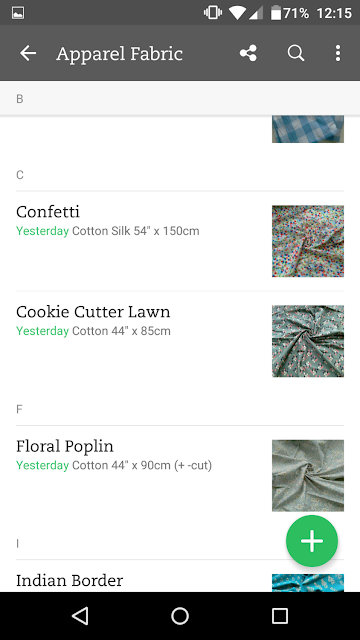Image resolution: width=360 pixels, height=640 pixels.
Task: Tap the turquoise Indian Border thumbnail
Action: pos(308,583)
